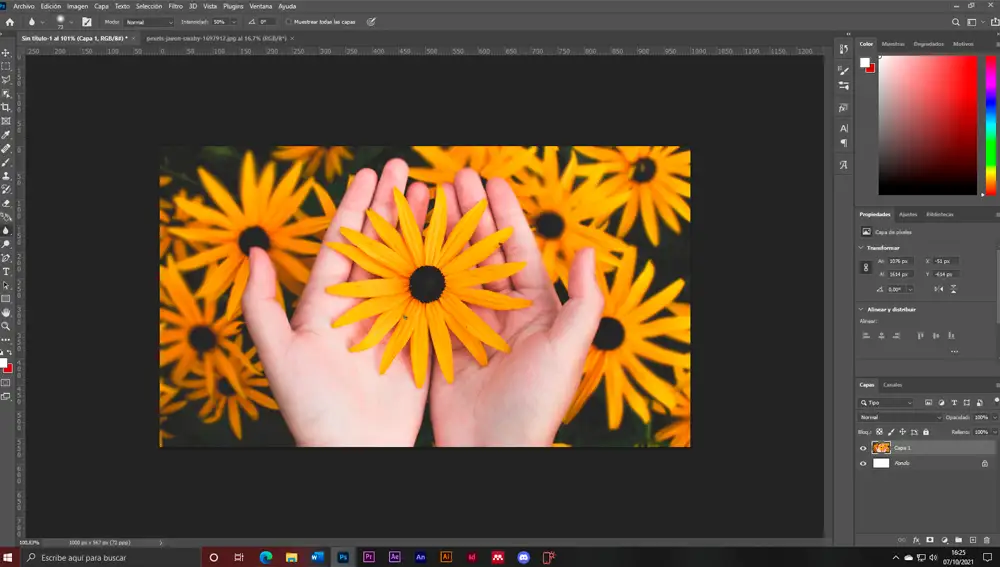Select the Clone Stamp tool
1000x567 pixels.
6,175
